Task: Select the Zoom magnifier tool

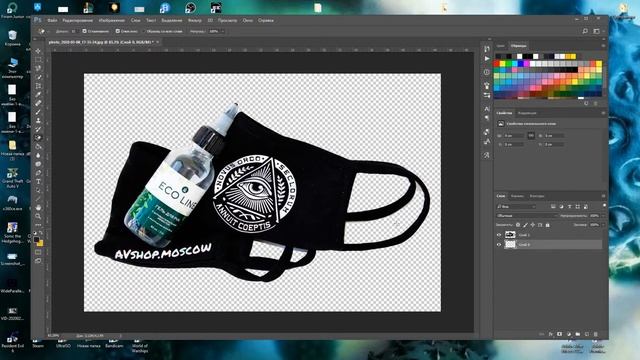Action: pos(38,216)
